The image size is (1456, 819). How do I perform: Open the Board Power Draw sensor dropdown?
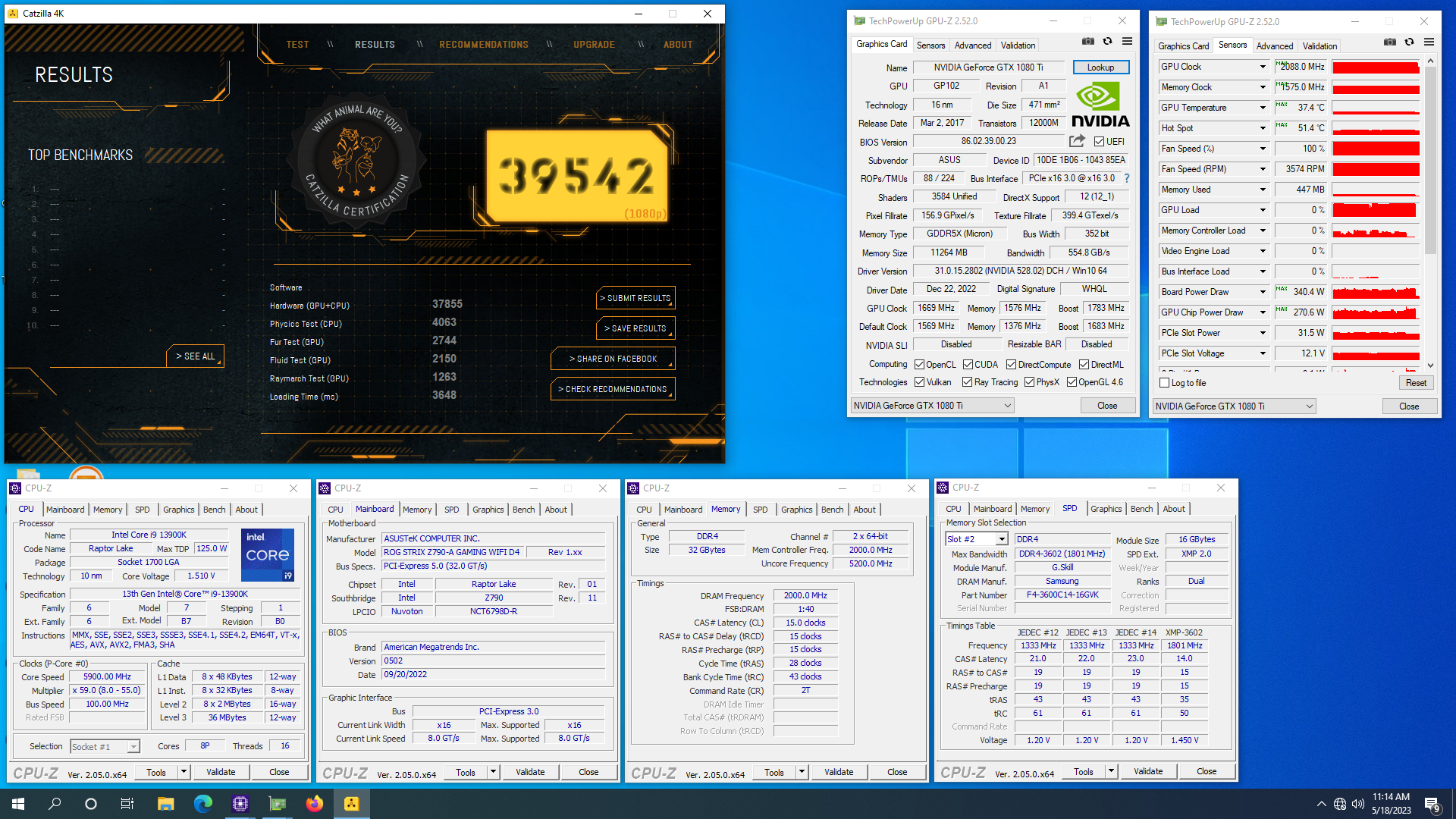1263,292
